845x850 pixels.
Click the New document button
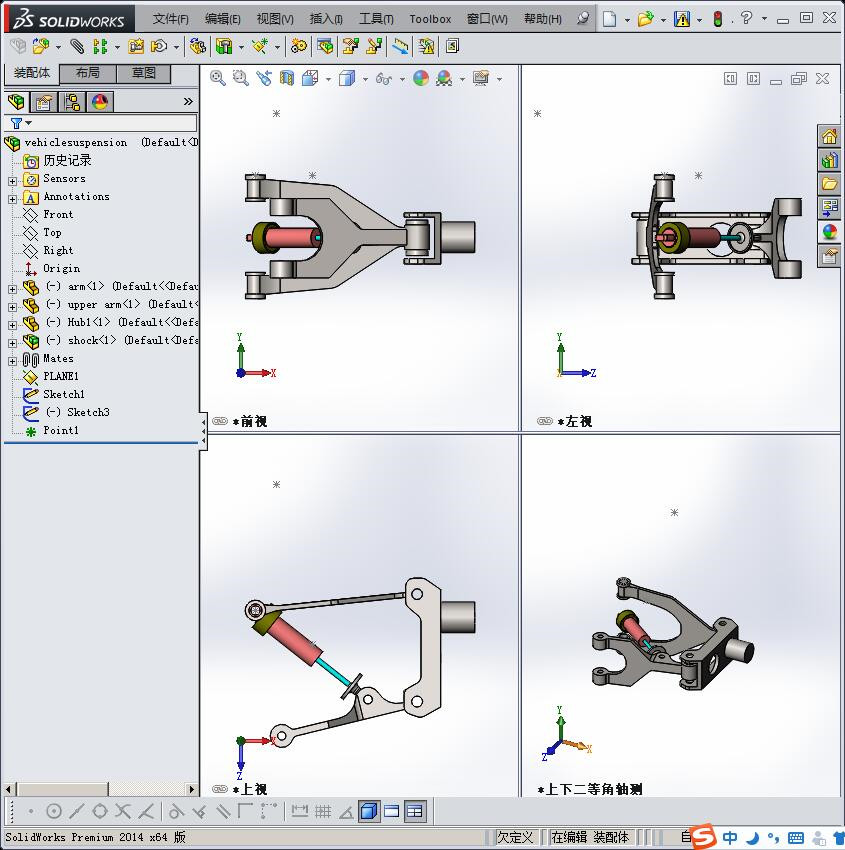point(610,19)
